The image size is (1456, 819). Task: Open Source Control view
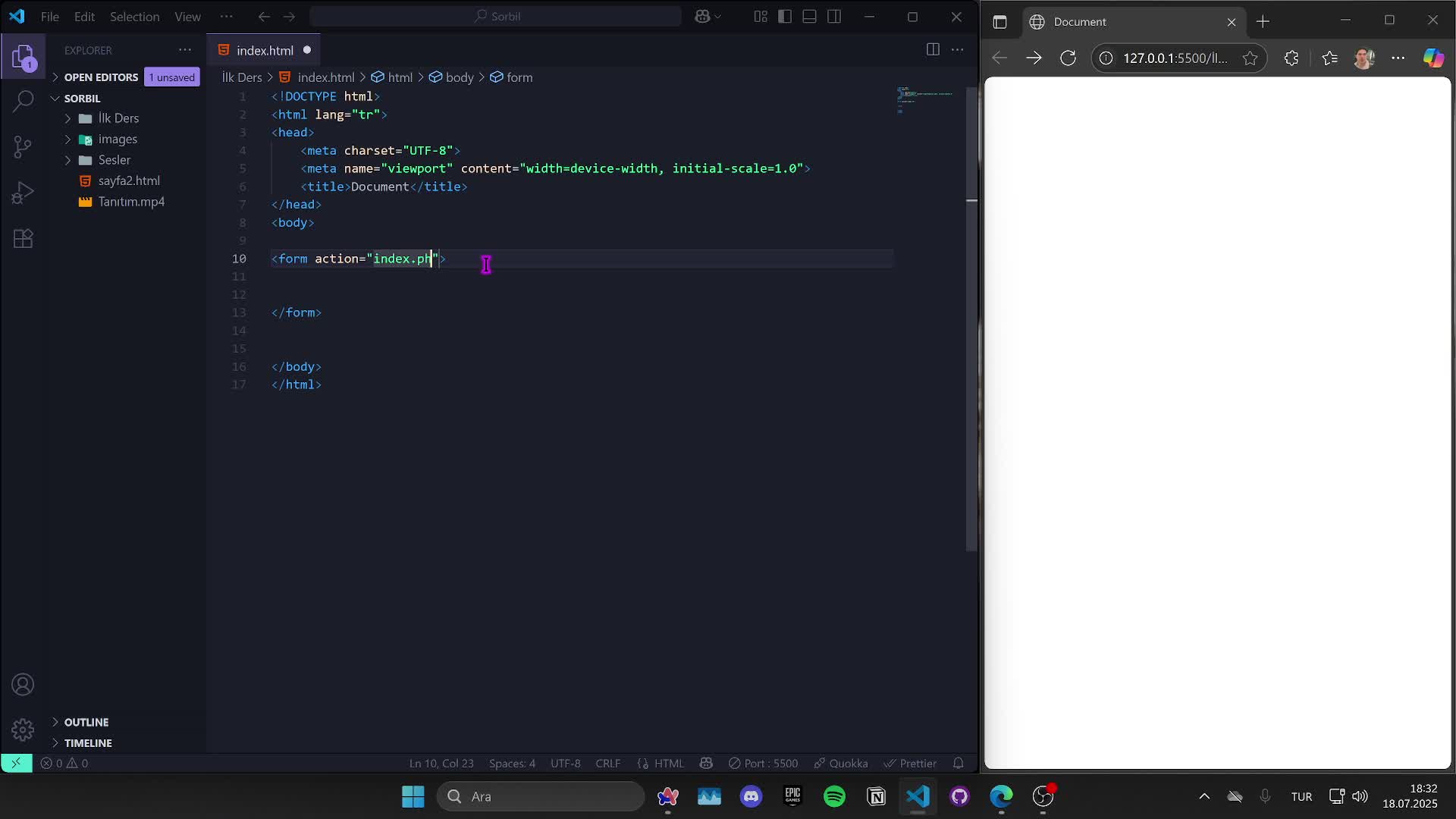[x=23, y=147]
